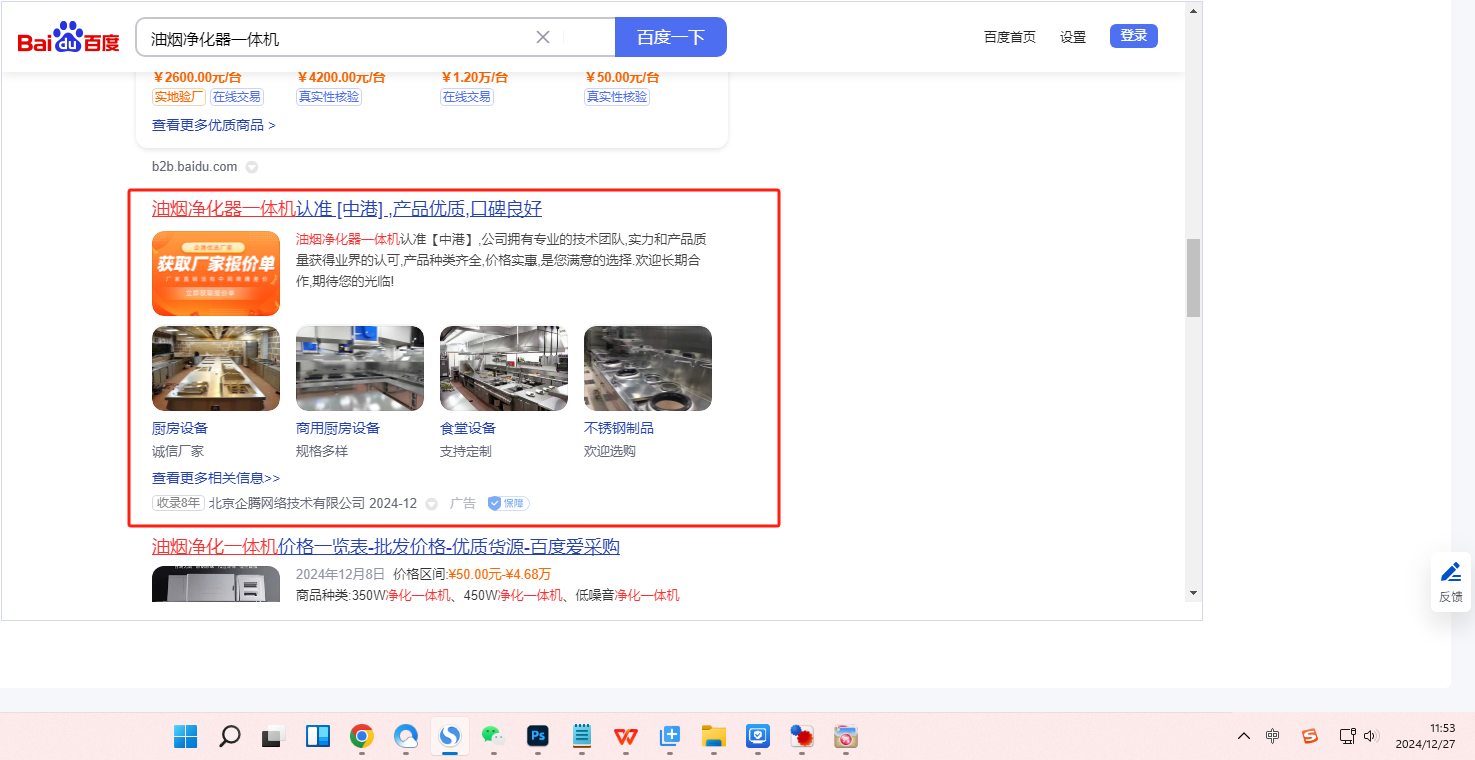Open 设置 in the top bar
The height and width of the screenshot is (760, 1475).
click(1073, 37)
